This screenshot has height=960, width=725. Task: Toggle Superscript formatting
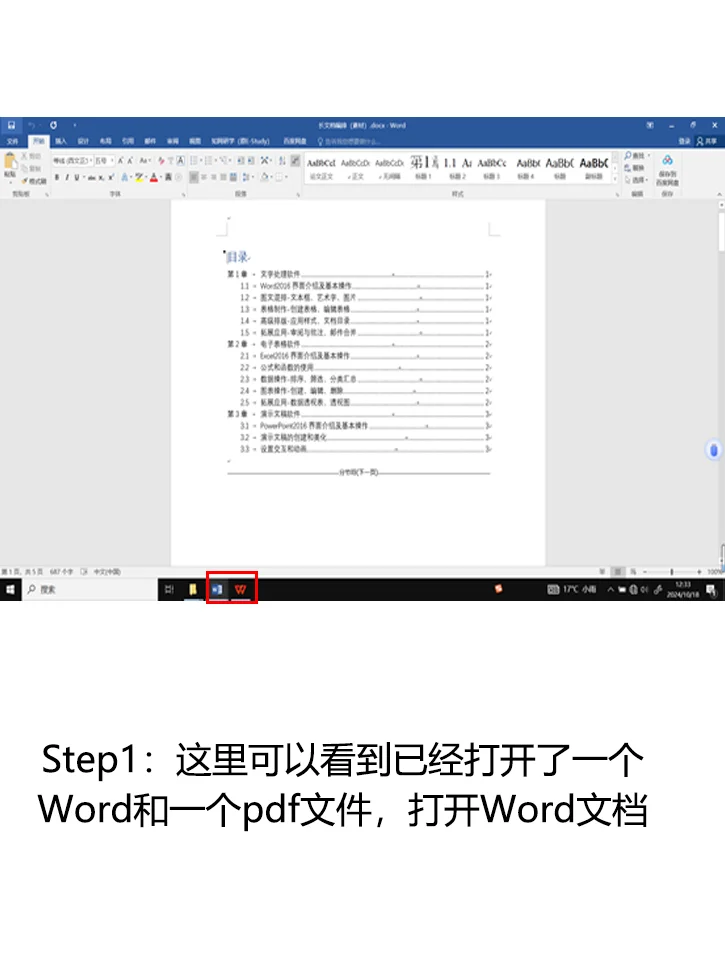[x=111, y=178]
